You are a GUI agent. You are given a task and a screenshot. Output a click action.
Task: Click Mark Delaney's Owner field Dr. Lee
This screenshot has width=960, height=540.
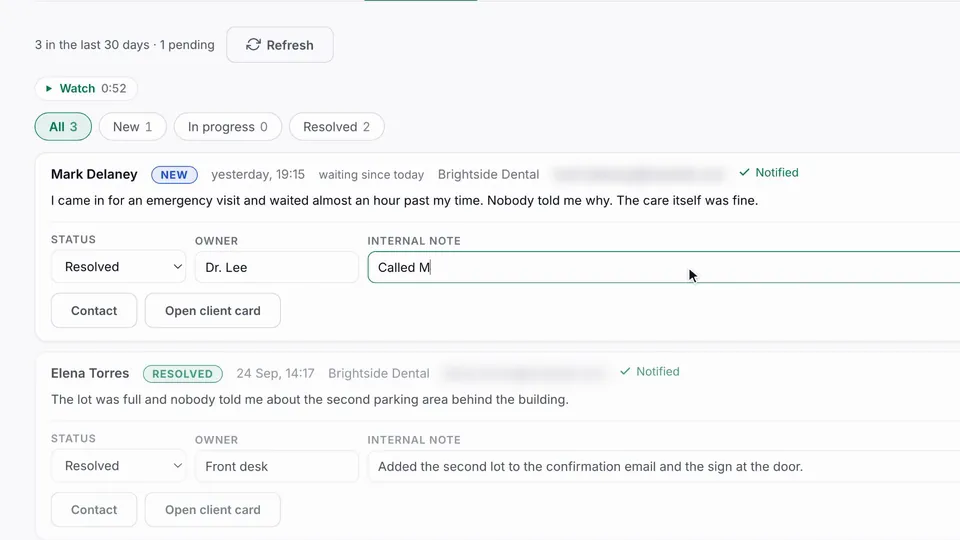pyautogui.click(x=276, y=267)
